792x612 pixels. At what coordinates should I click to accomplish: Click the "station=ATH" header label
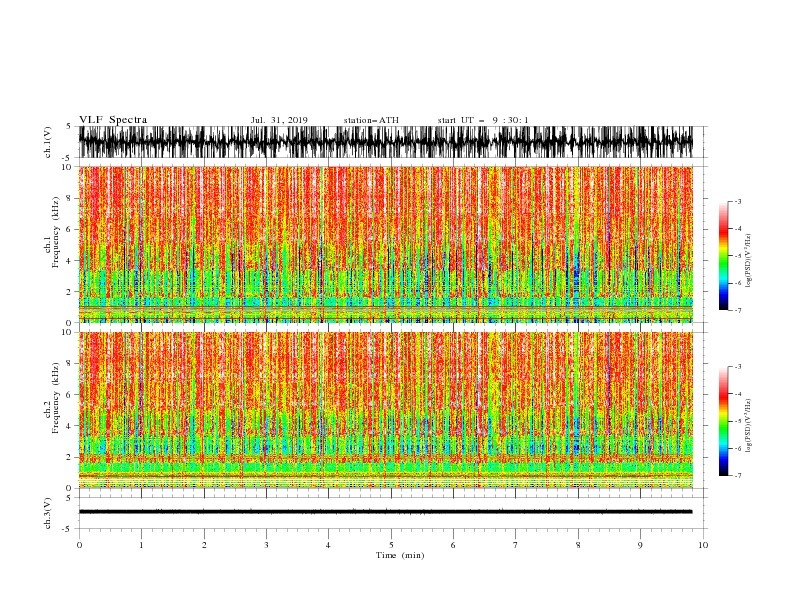pyautogui.click(x=371, y=120)
